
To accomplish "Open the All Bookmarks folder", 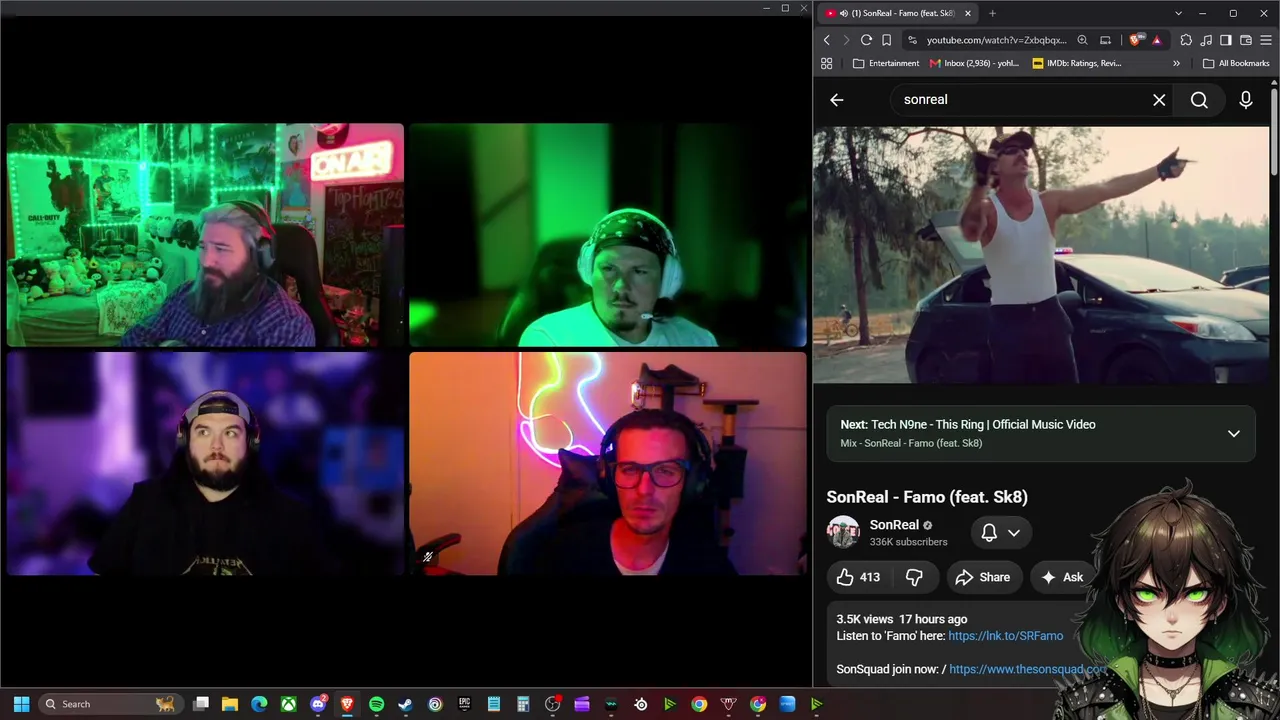I will (1236, 63).
